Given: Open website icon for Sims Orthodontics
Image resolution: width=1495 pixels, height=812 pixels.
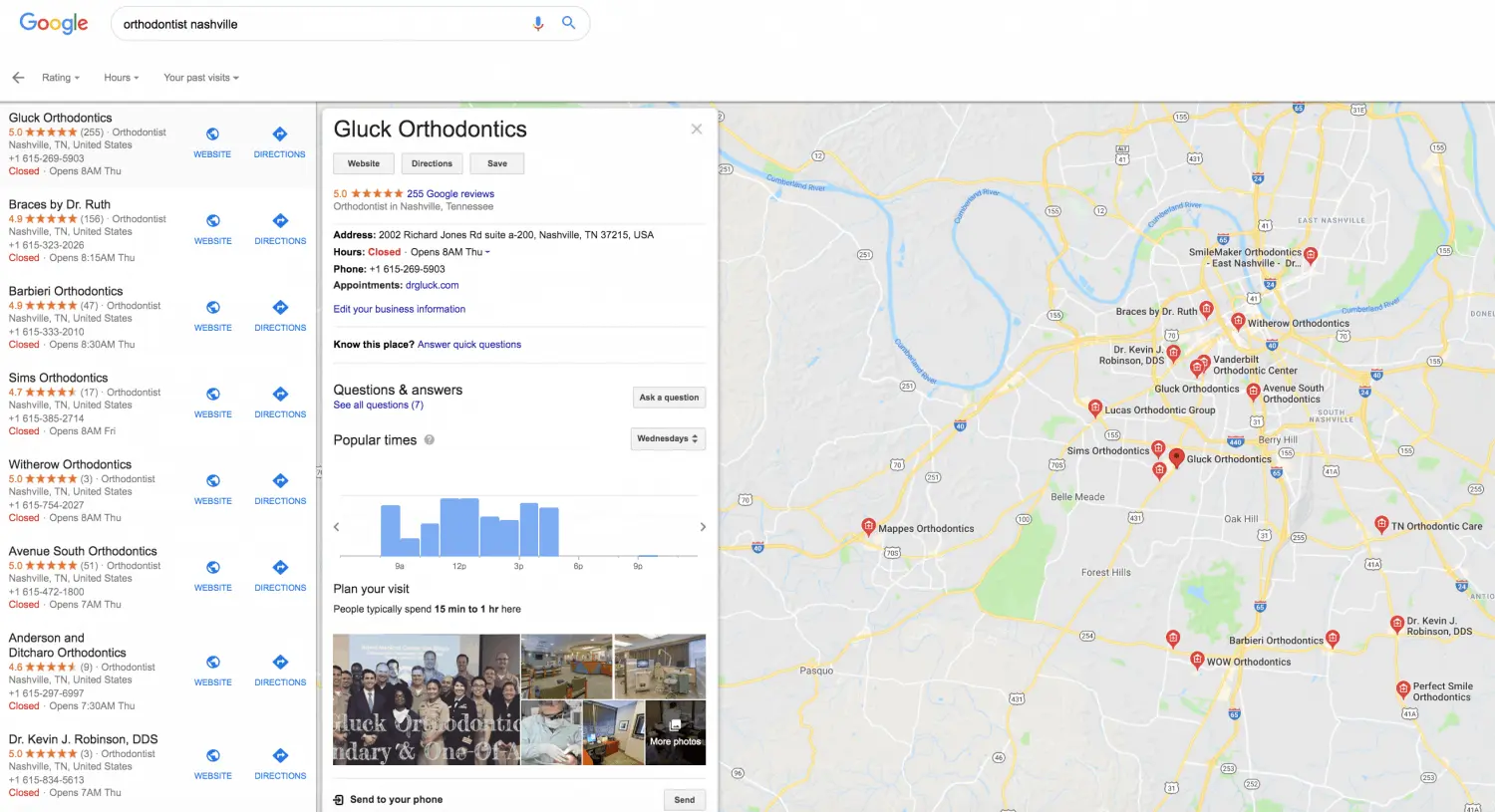Looking at the screenshot, I should 212,394.
